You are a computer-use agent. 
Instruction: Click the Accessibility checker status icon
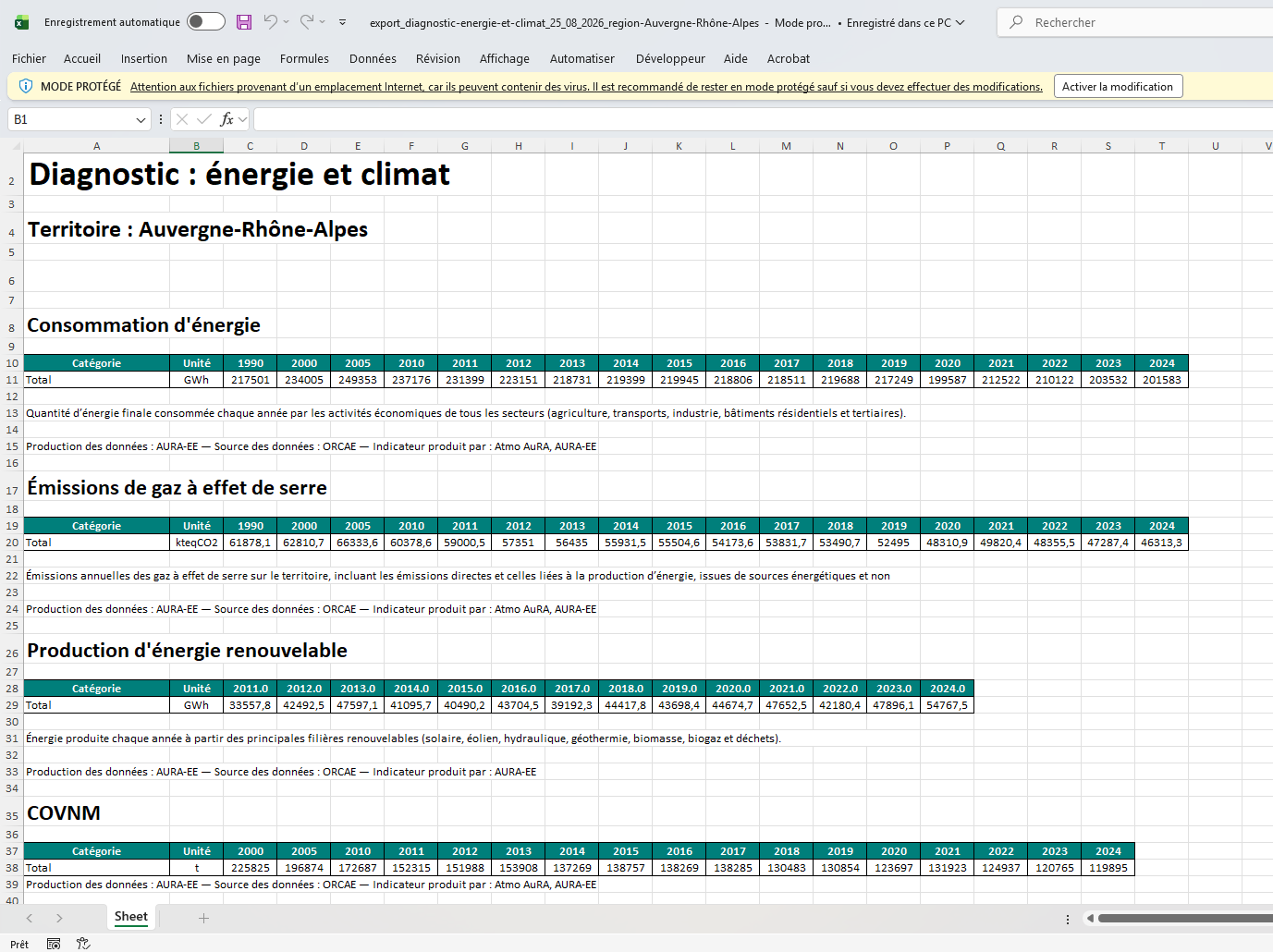(83, 944)
